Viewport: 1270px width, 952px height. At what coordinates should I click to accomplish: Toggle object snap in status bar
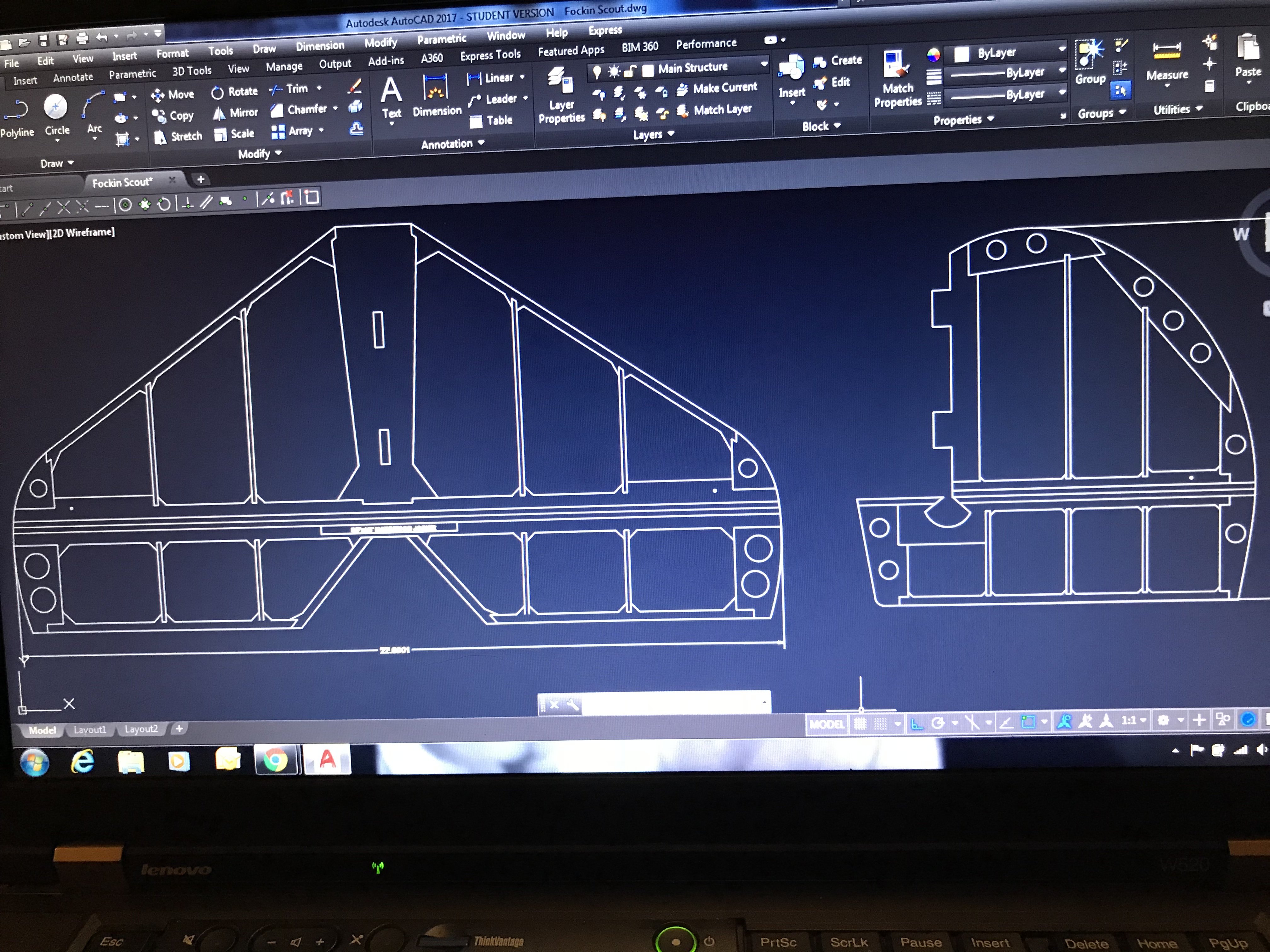(1028, 722)
